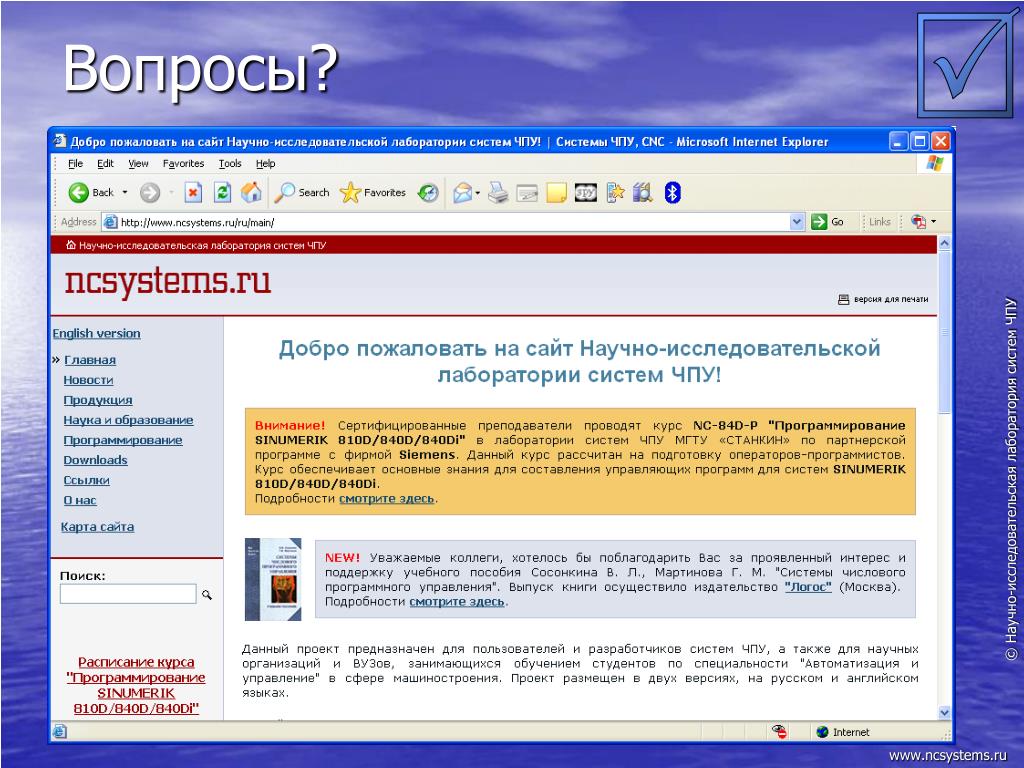Open the red Расписание курса link
The width and height of the screenshot is (1024, 768).
136,685
